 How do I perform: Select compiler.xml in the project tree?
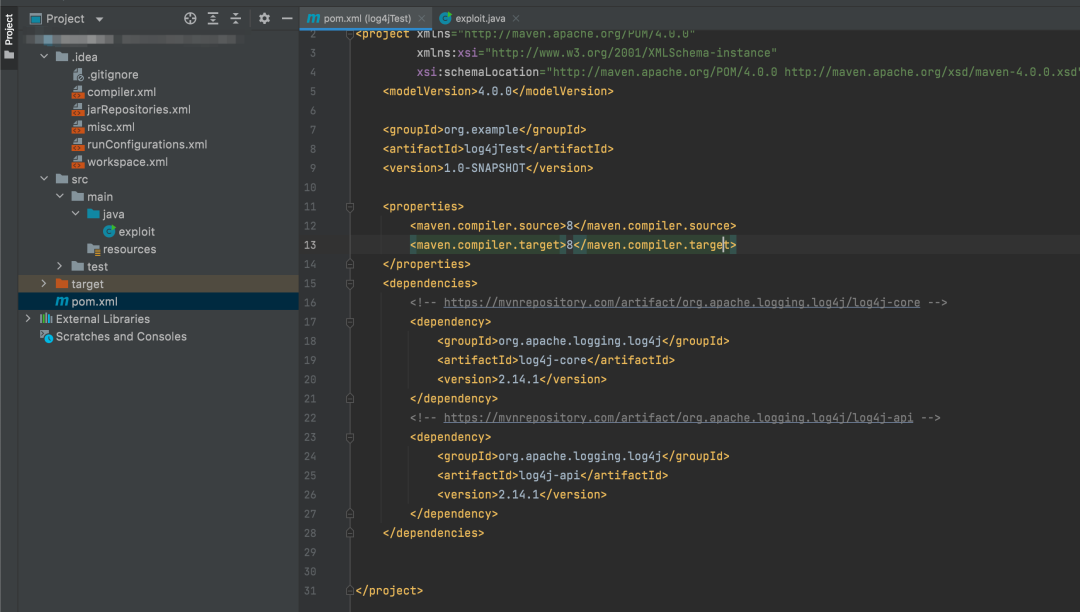click(x=121, y=92)
